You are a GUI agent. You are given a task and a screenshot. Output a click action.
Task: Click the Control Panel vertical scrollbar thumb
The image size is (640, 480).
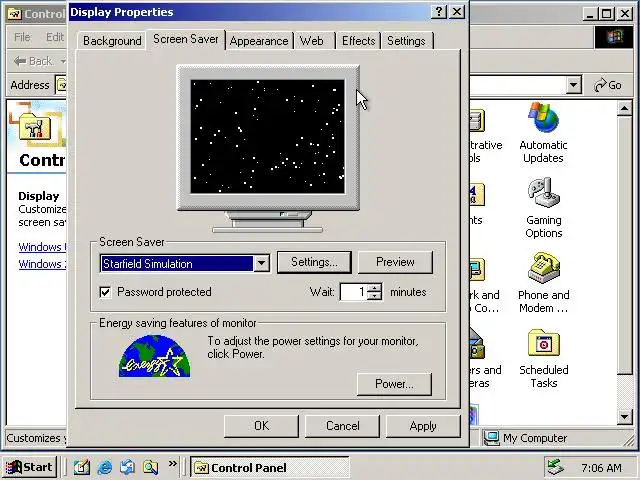tap(624, 245)
